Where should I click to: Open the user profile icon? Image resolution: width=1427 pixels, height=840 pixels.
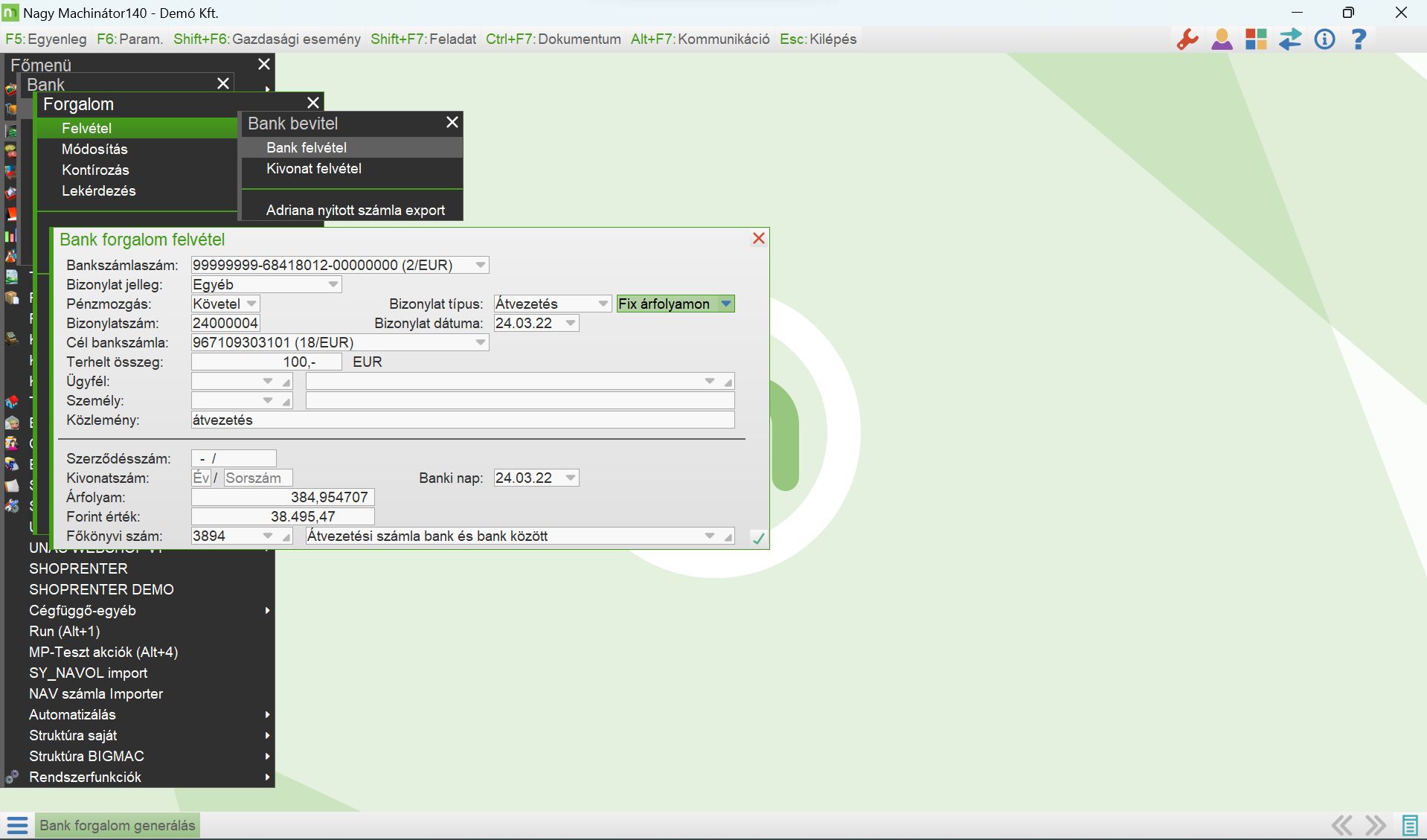[x=1222, y=39]
